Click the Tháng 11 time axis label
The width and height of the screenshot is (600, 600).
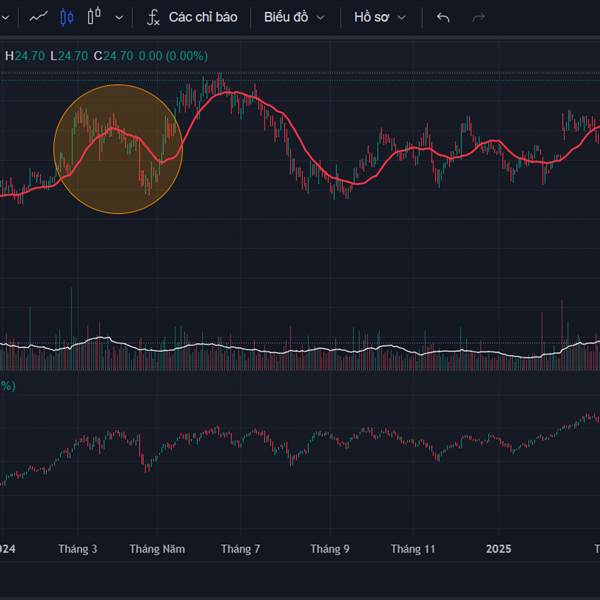point(413,549)
